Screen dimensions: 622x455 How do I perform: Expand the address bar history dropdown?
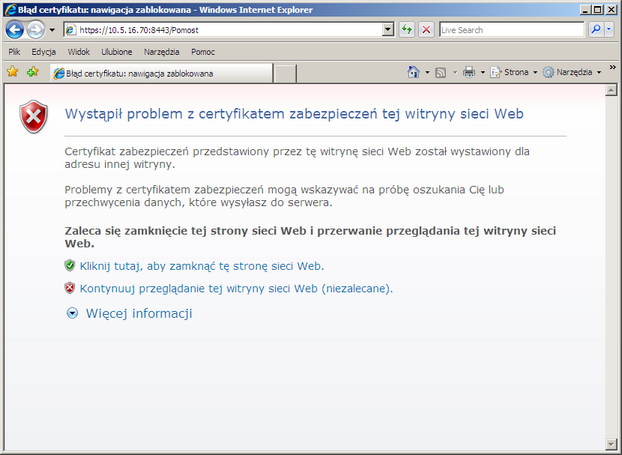388,30
